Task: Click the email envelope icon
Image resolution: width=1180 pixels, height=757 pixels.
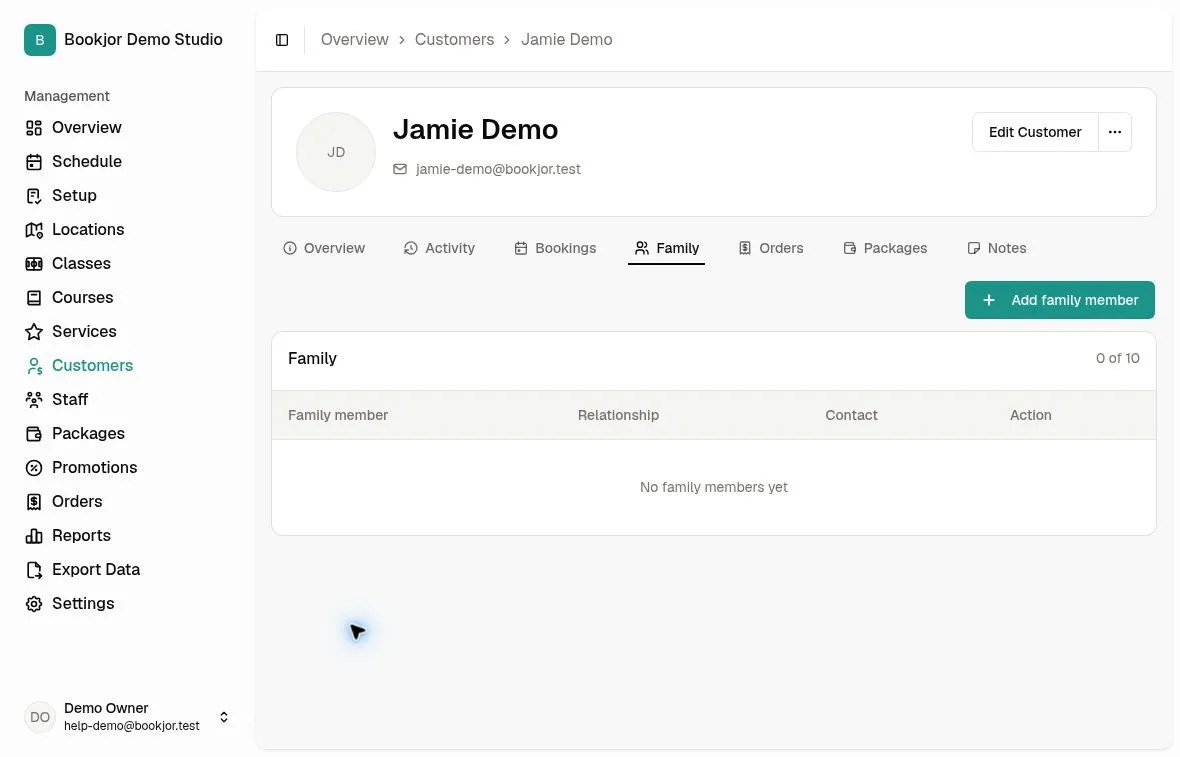Action: (400, 169)
